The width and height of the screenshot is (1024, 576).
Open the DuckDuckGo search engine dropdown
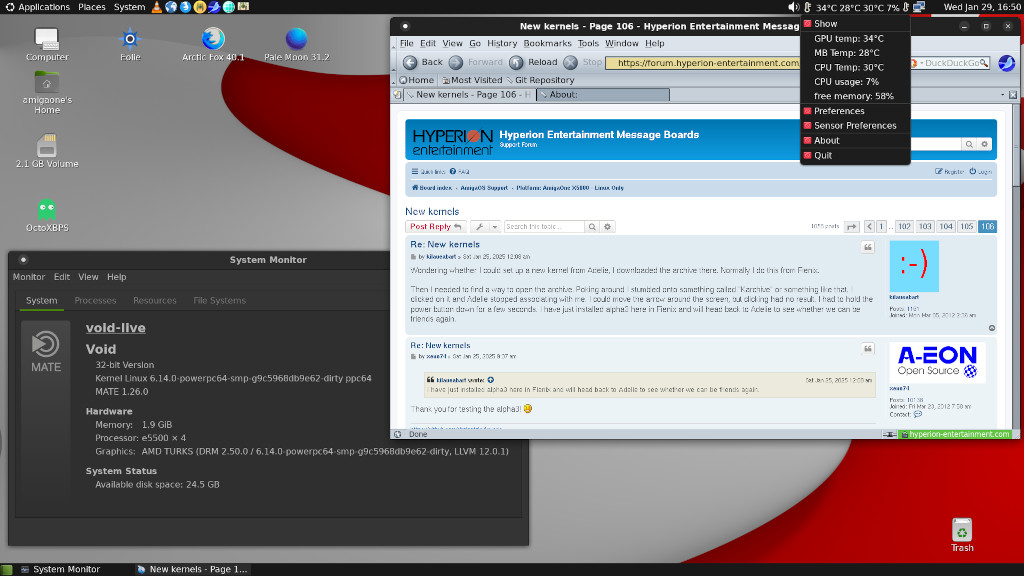point(916,63)
